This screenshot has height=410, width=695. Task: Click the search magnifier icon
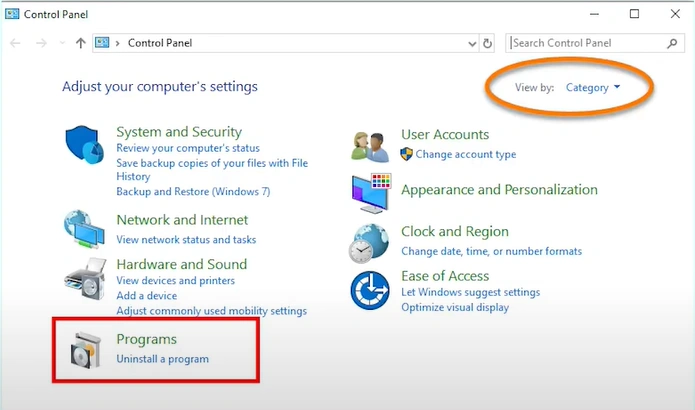pyautogui.click(x=672, y=43)
